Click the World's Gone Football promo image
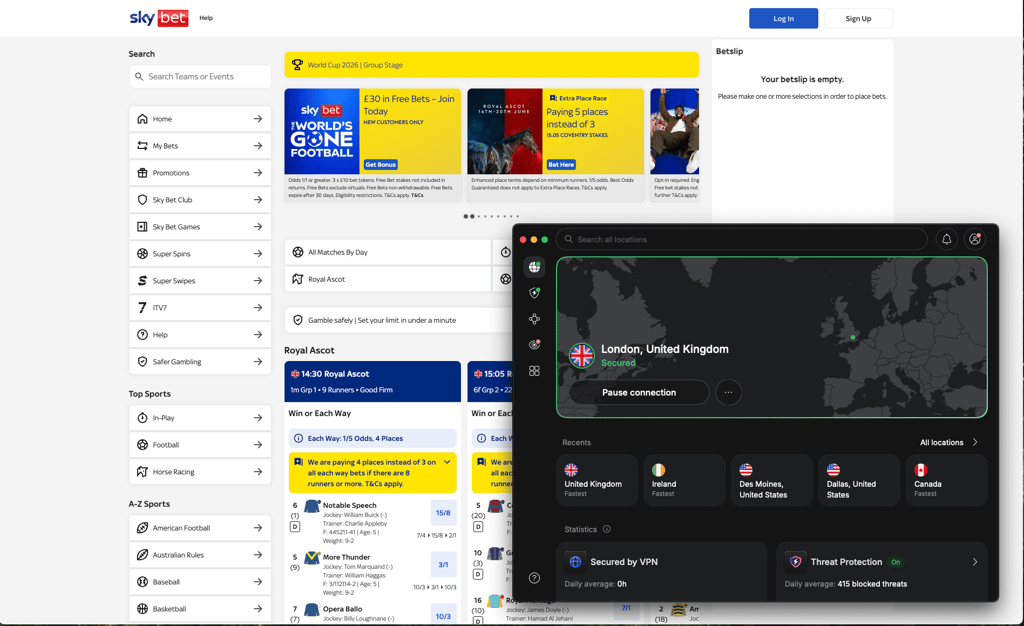The height and width of the screenshot is (626, 1024). [x=322, y=131]
